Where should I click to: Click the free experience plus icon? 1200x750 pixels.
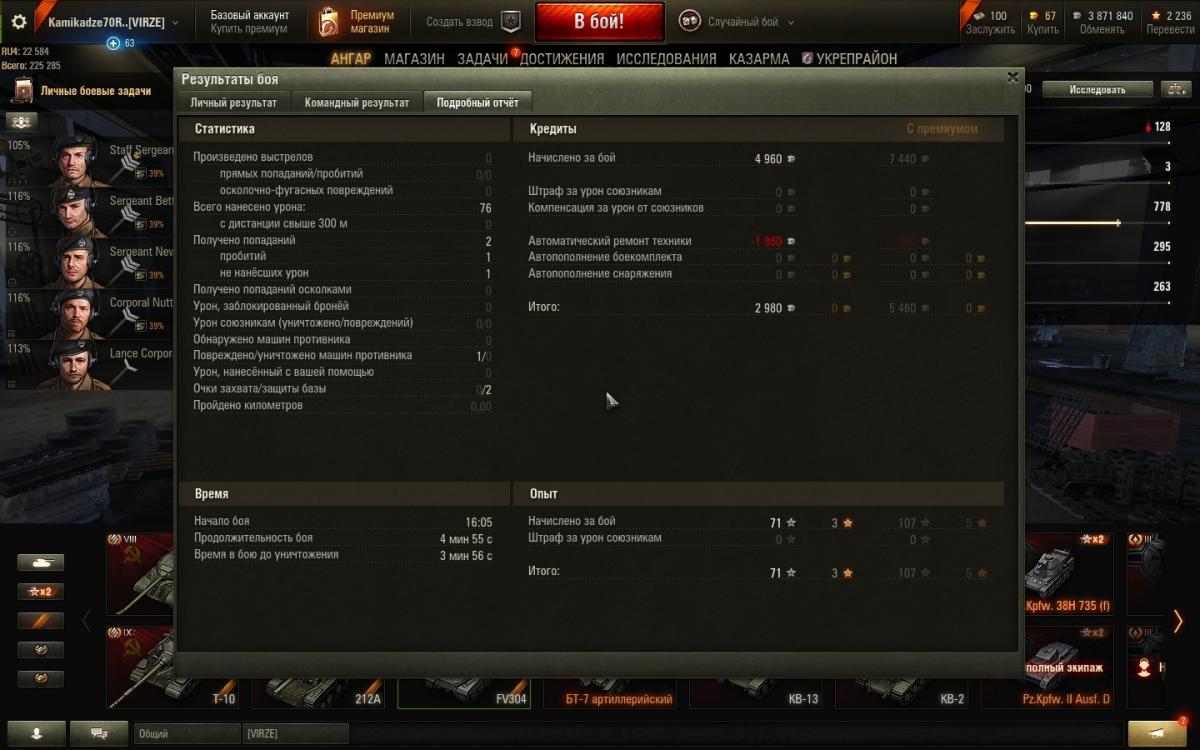click(113, 43)
